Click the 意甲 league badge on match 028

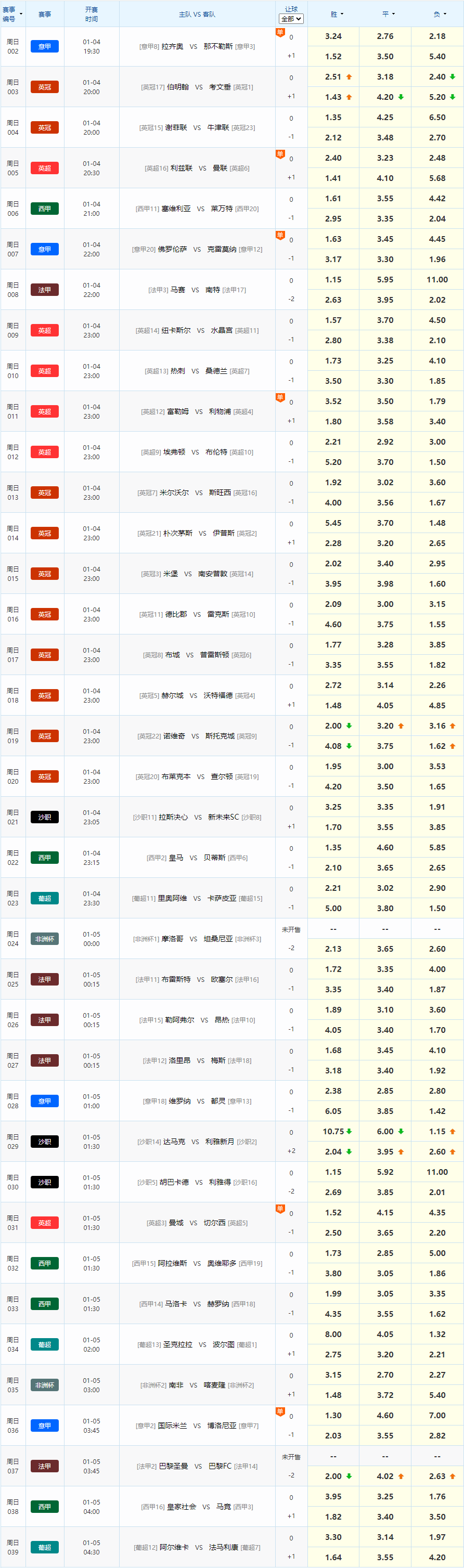pos(44,1101)
